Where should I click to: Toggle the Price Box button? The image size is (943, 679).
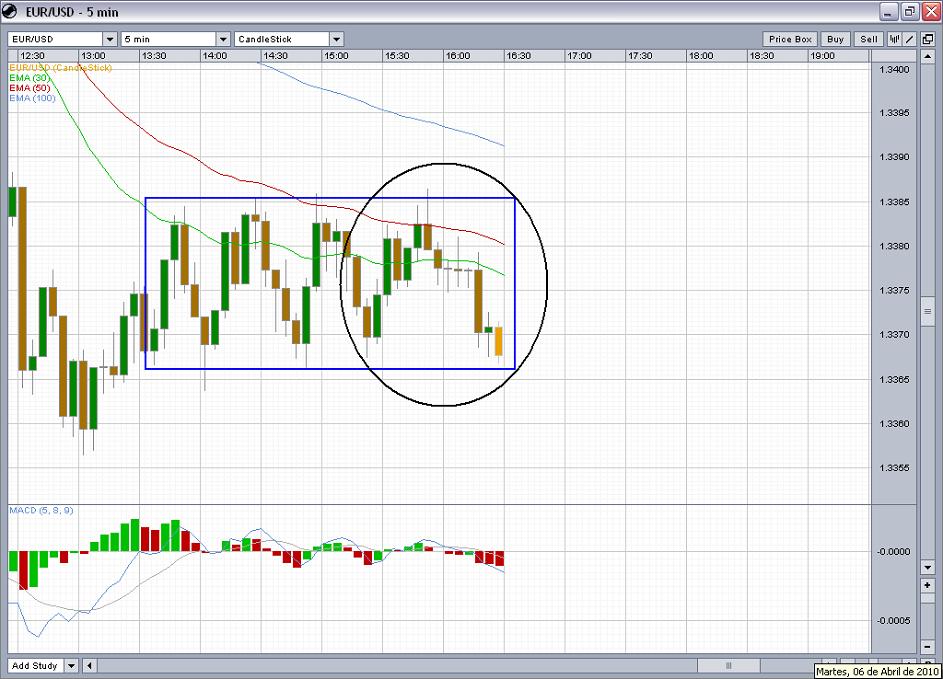click(790, 39)
